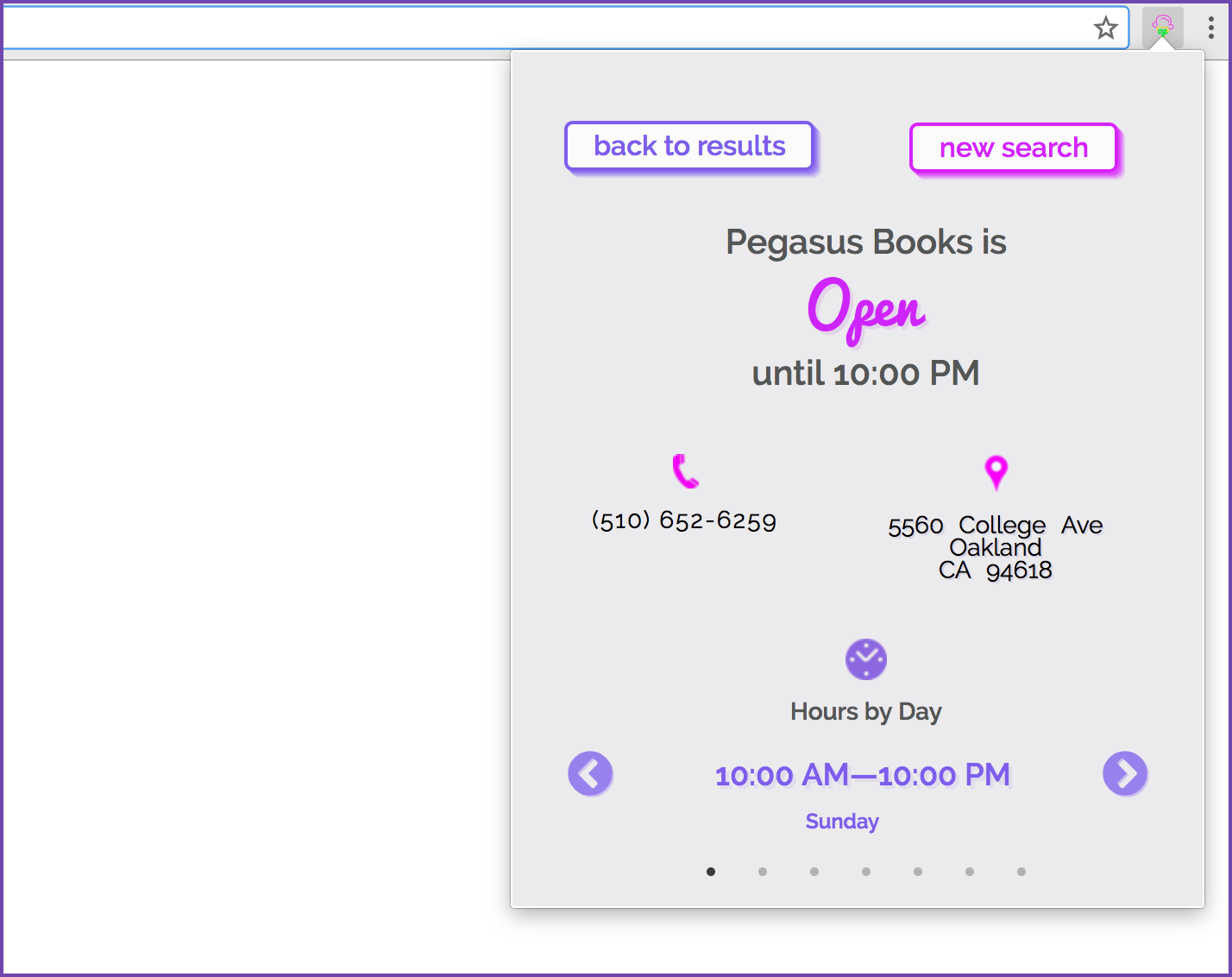Click the until 10:00 PM text
1232x977 pixels.
click(866, 374)
